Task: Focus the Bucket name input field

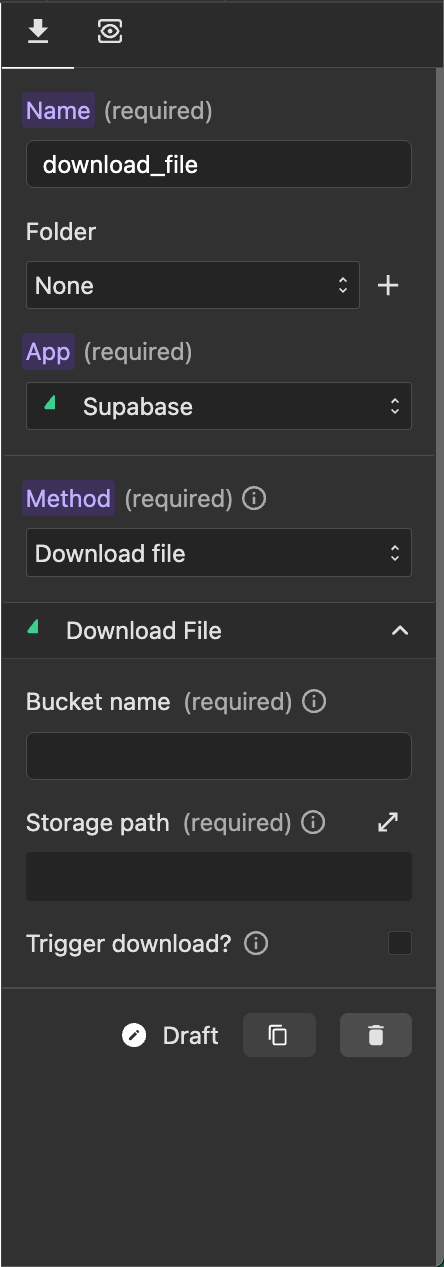Action: (219, 756)
